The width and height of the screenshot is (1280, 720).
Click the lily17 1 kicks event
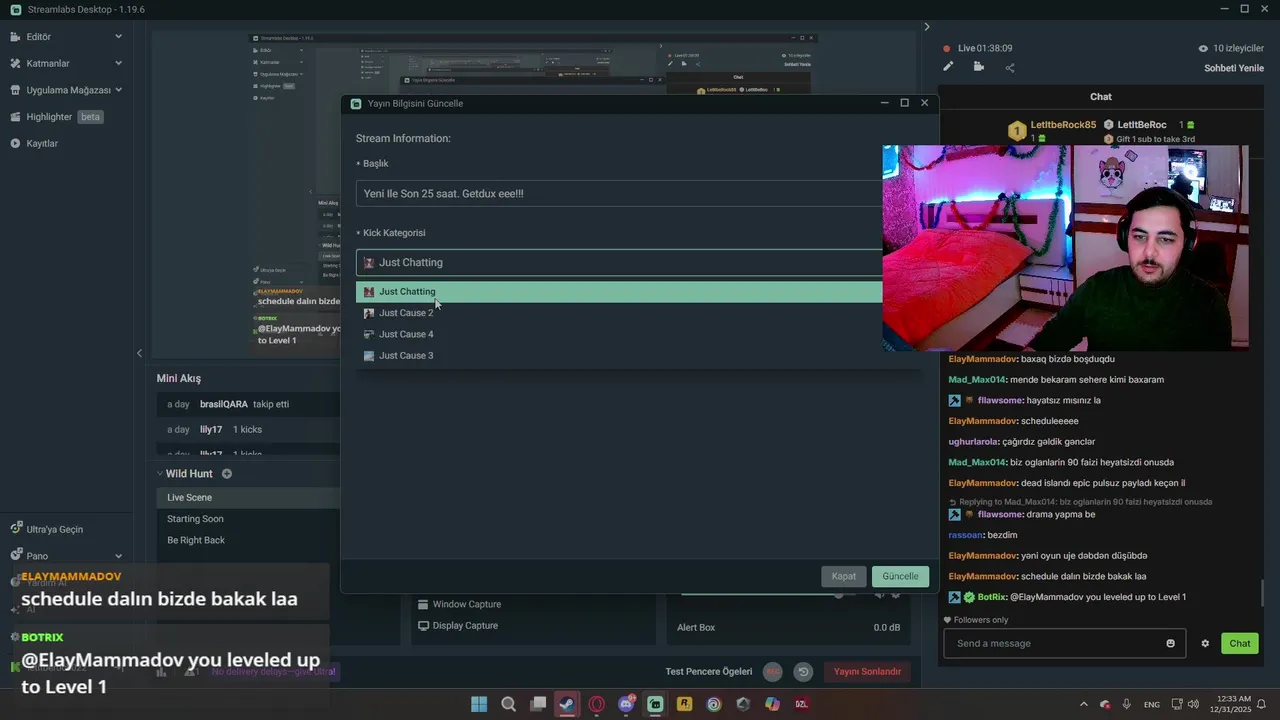tap(248, 429)
